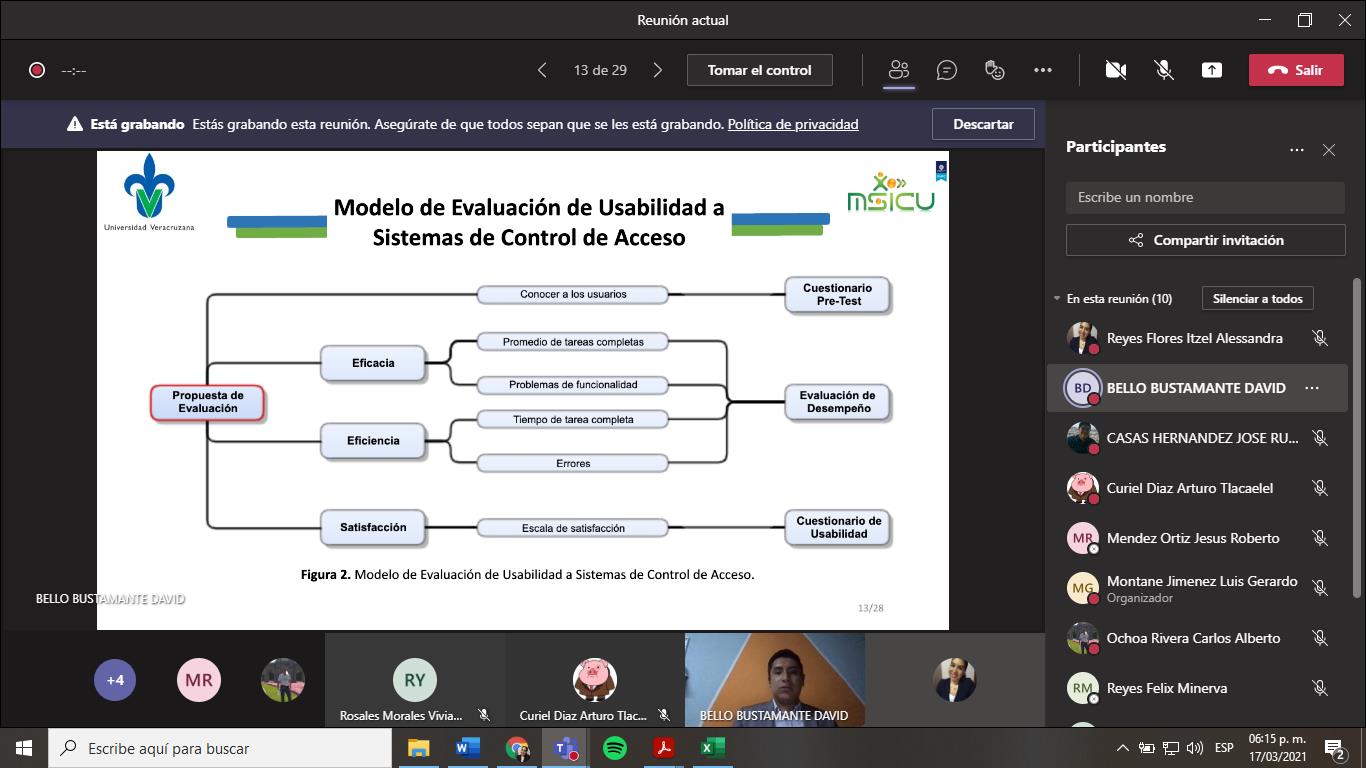Screen dimensions: 1366x768
Task: Click the recording indicator icon
Action: 37,70
